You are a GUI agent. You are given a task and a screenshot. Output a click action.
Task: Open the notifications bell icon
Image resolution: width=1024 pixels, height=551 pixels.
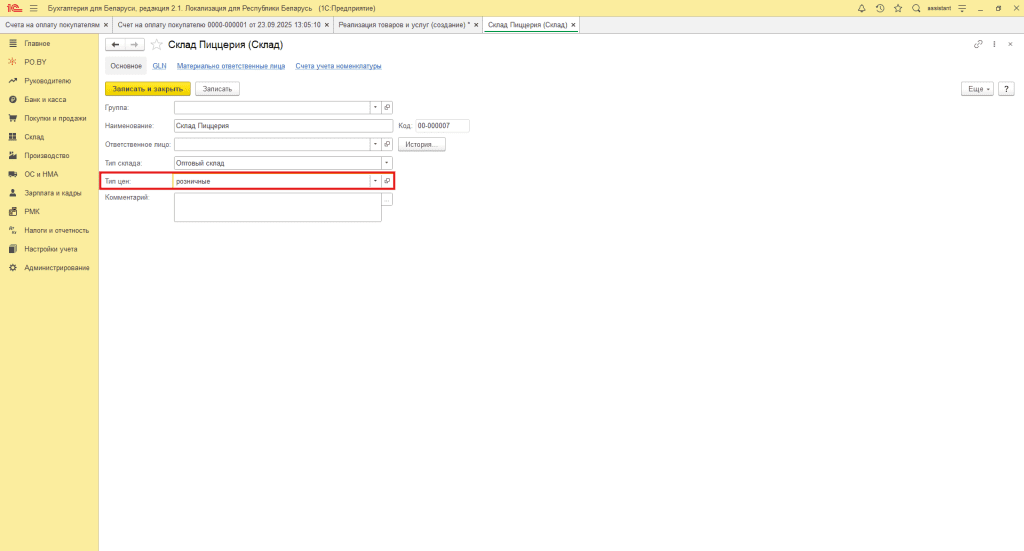click(862, 8)
